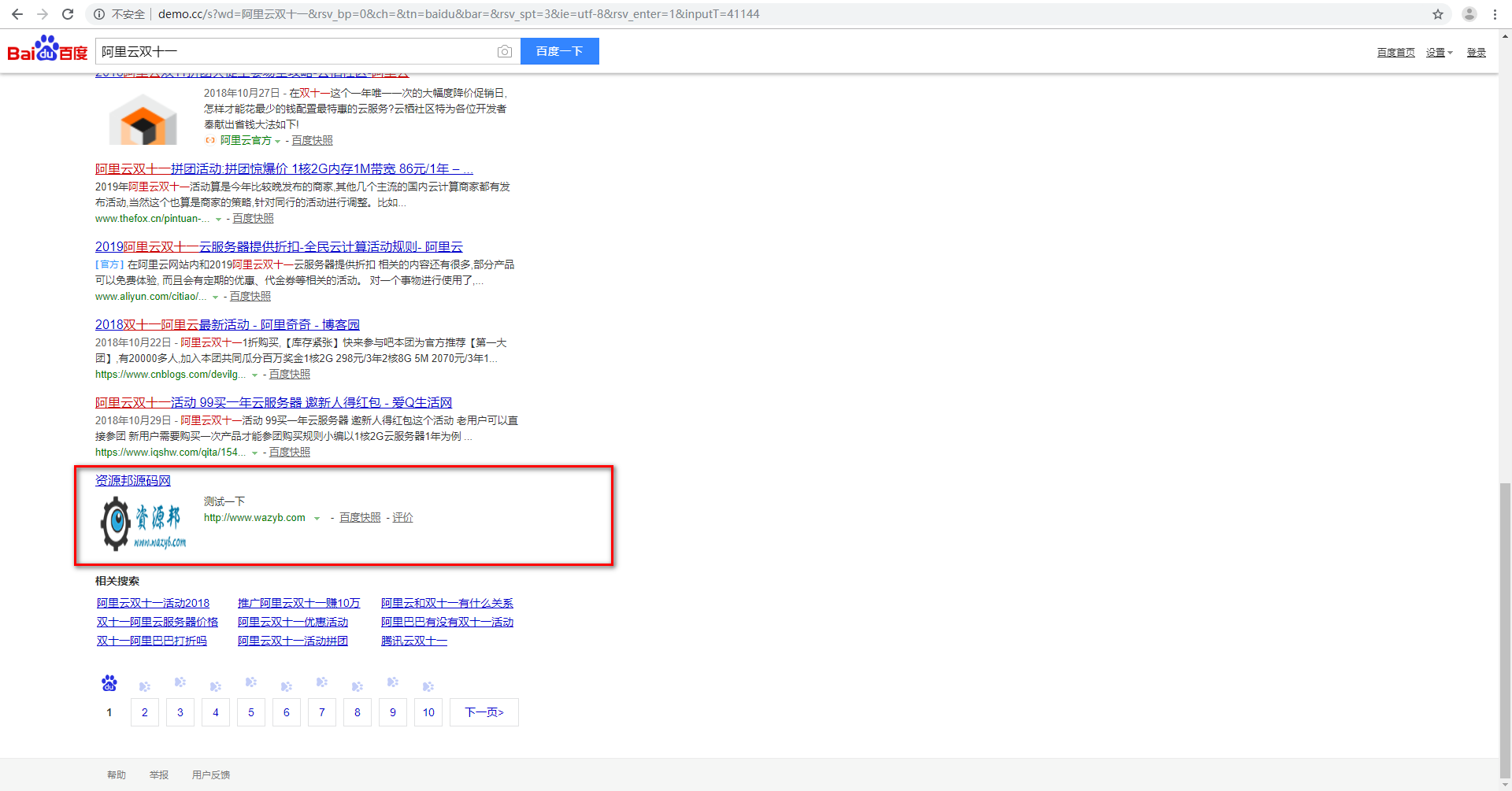Open 百度快照 for wazyb.com result
This screenshot has width=1512, height=791.
pyautogui.click(x=360, y=518)
